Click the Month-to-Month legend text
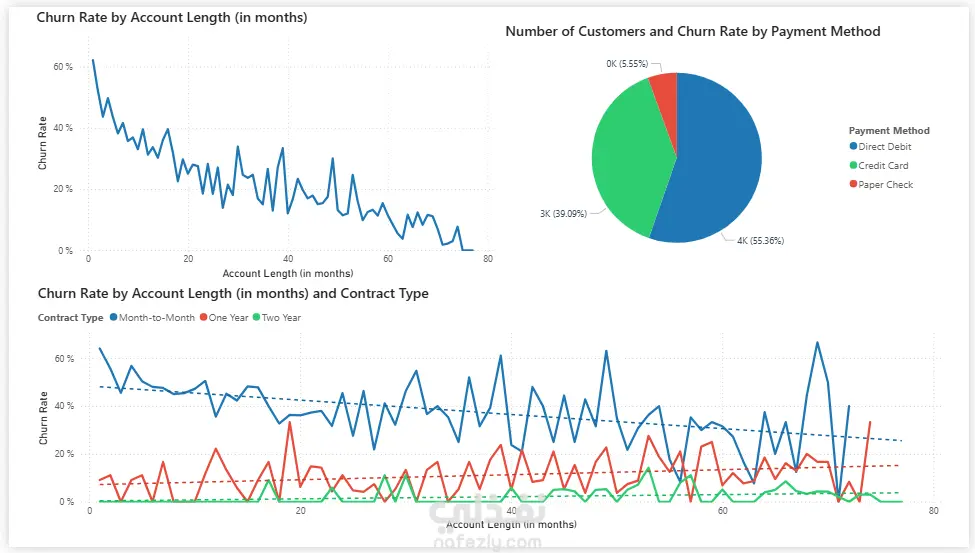The width and height of the screenshot is (975, 553). (x=157, y=317)
